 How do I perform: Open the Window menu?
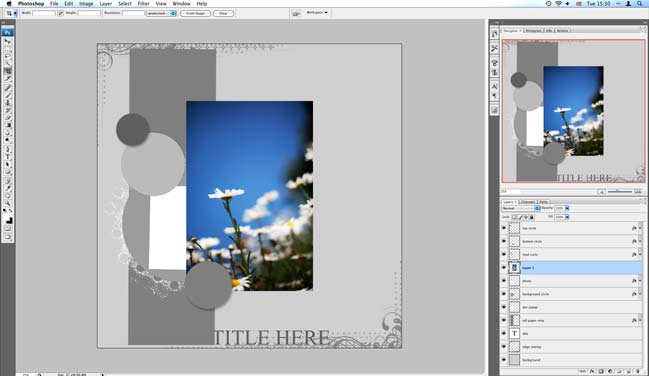tap(181, 3)
